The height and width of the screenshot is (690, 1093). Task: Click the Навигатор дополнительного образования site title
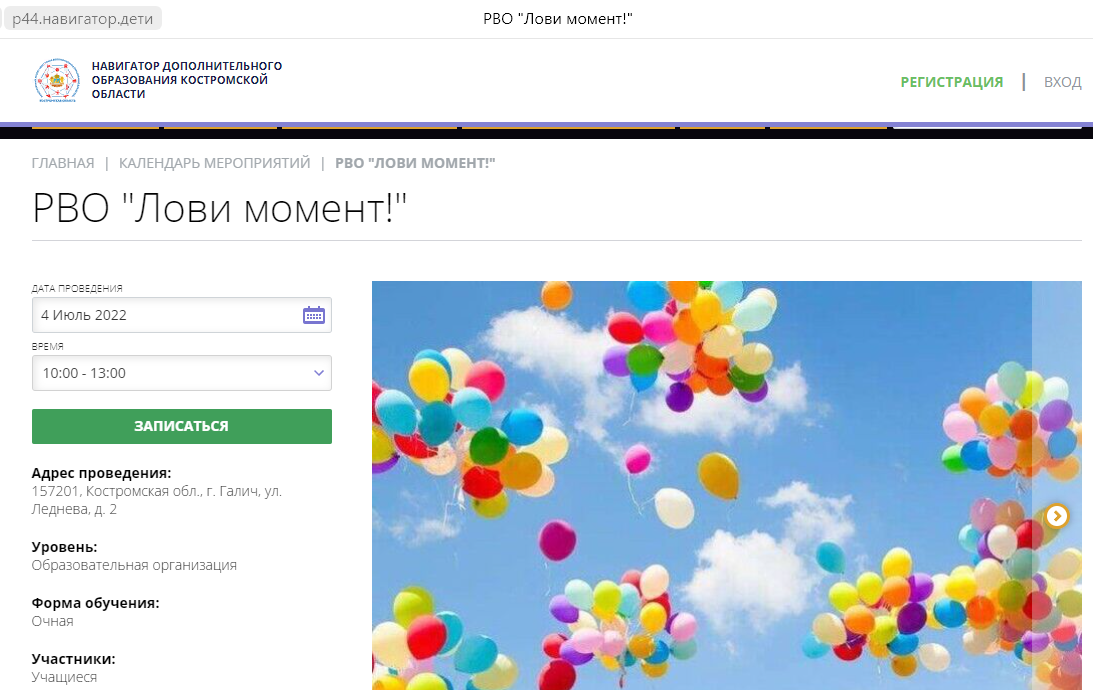pos(187,80)
